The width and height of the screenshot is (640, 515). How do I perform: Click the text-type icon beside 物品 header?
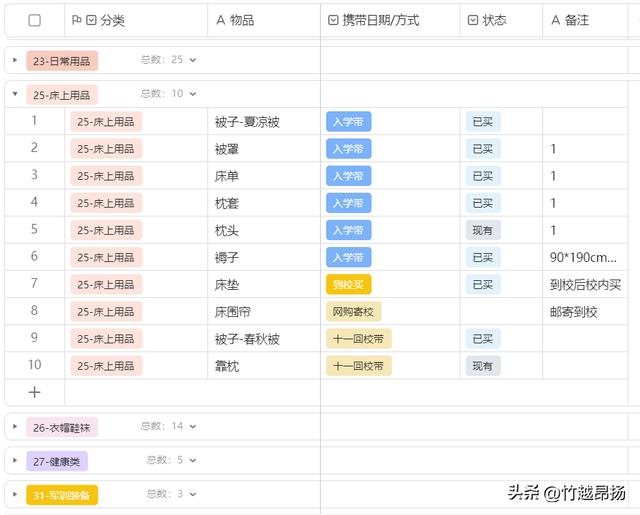click(x=220, y=20)
